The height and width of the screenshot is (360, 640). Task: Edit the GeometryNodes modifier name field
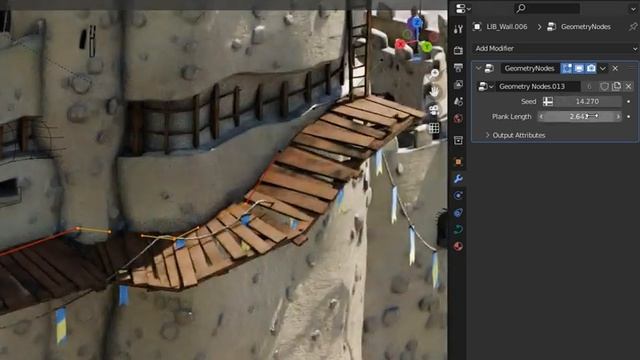[529, 68]
